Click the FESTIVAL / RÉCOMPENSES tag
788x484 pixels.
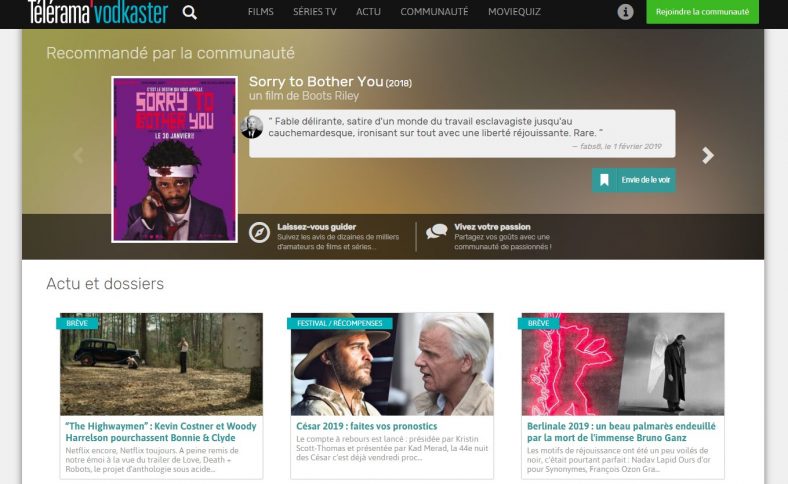point(339,323)
